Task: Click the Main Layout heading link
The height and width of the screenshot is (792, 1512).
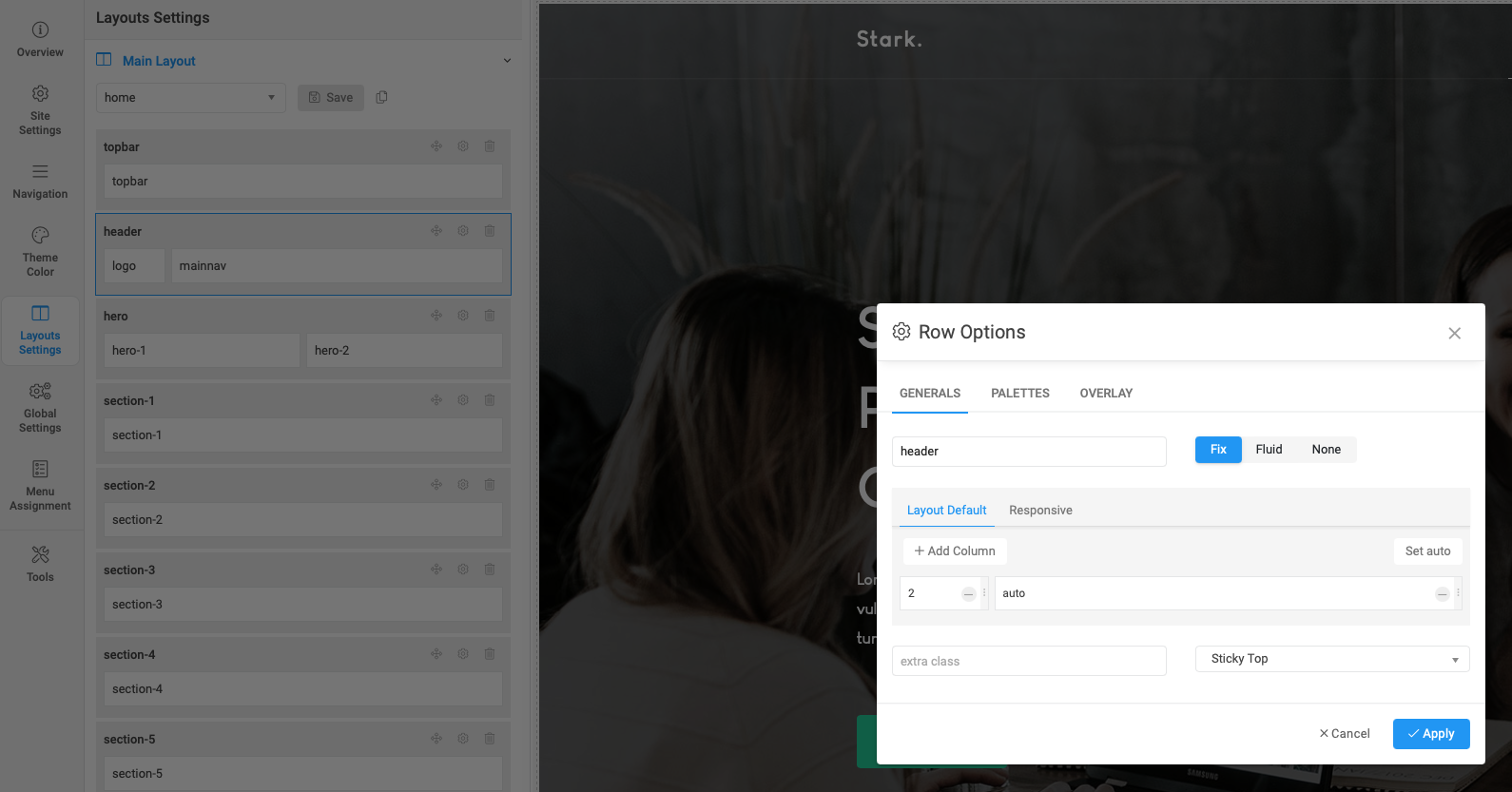Action: tap(159, 61)
